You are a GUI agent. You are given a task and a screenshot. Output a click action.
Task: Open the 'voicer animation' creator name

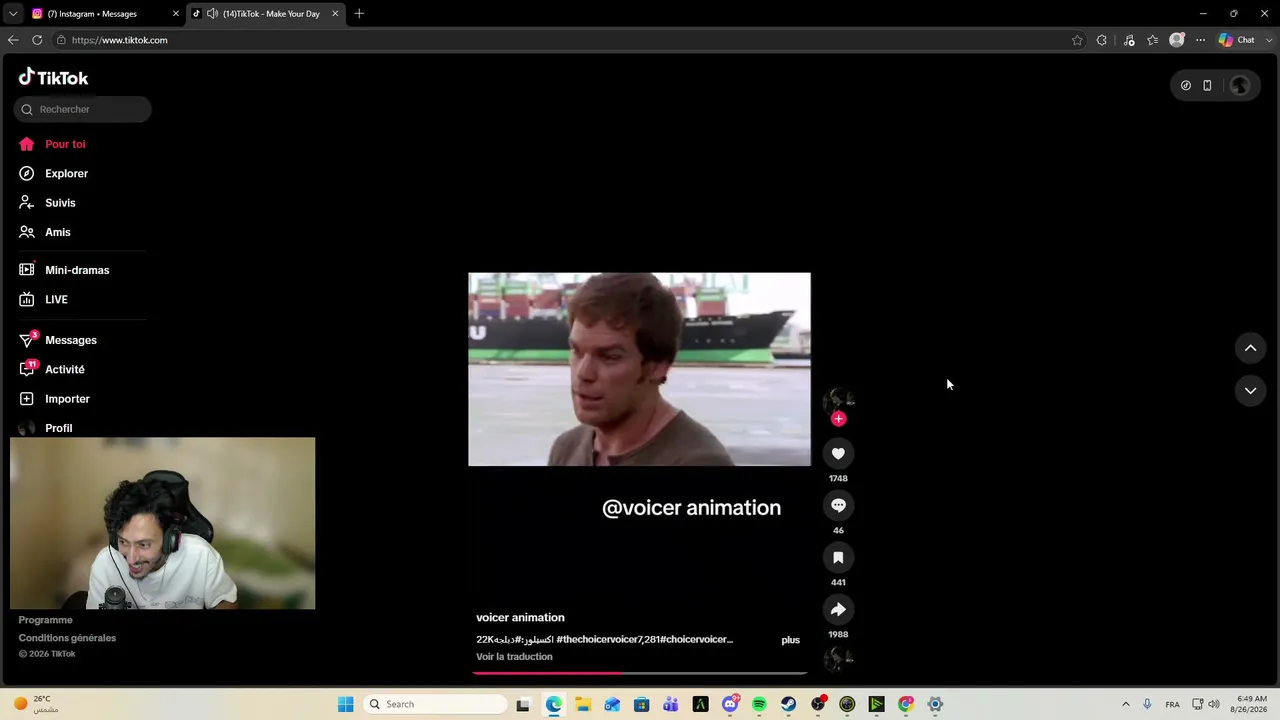pos(520,618)
